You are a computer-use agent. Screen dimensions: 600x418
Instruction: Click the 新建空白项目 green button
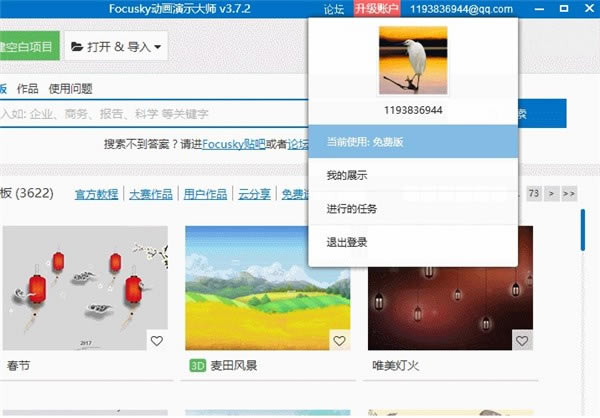pos(29,46)
